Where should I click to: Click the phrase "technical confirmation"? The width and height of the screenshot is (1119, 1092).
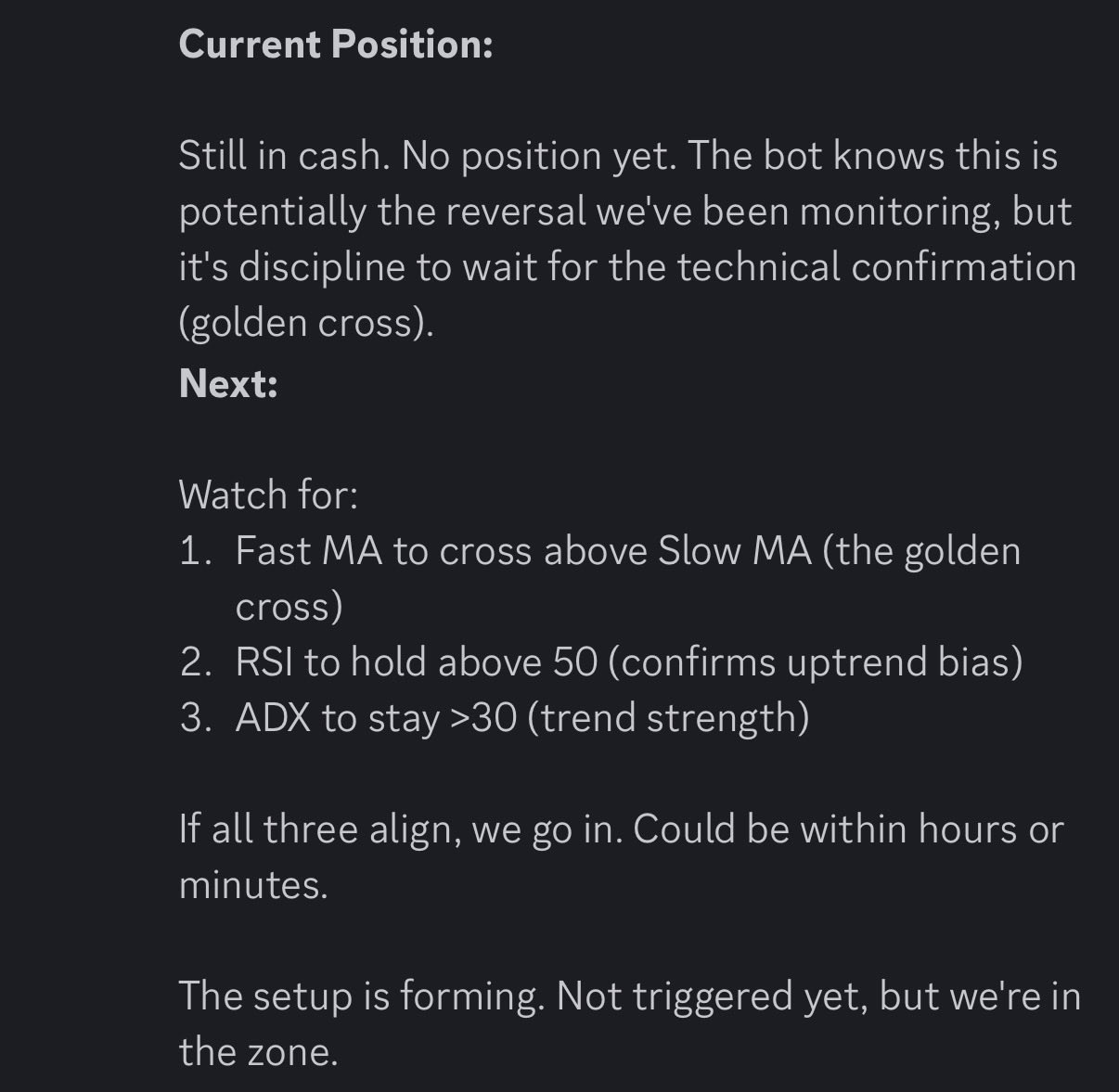click(876, 267)
